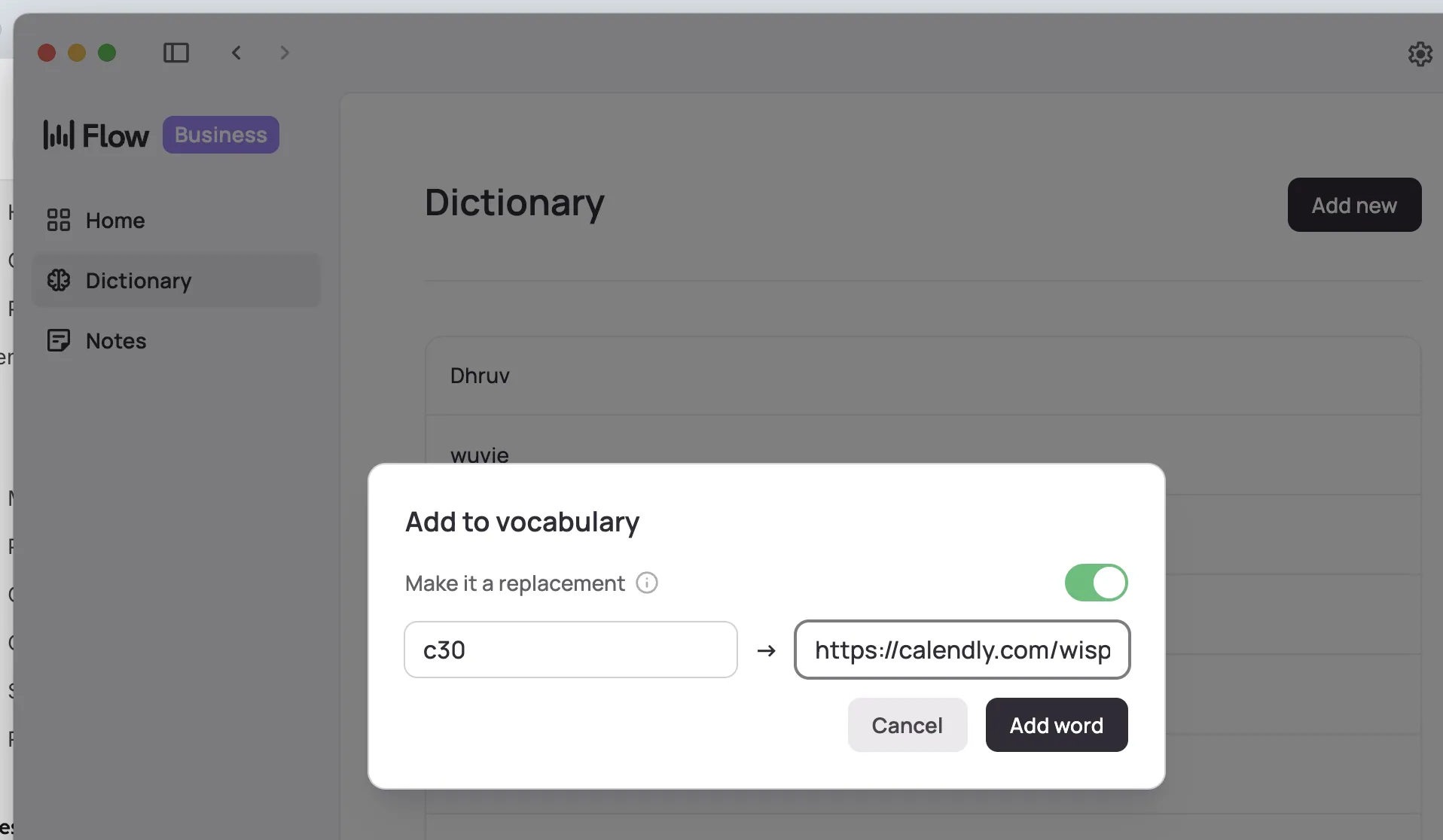Open settings via the gear icon
This screenshot has height=840, width=1443.
[x=1420, y=54]
